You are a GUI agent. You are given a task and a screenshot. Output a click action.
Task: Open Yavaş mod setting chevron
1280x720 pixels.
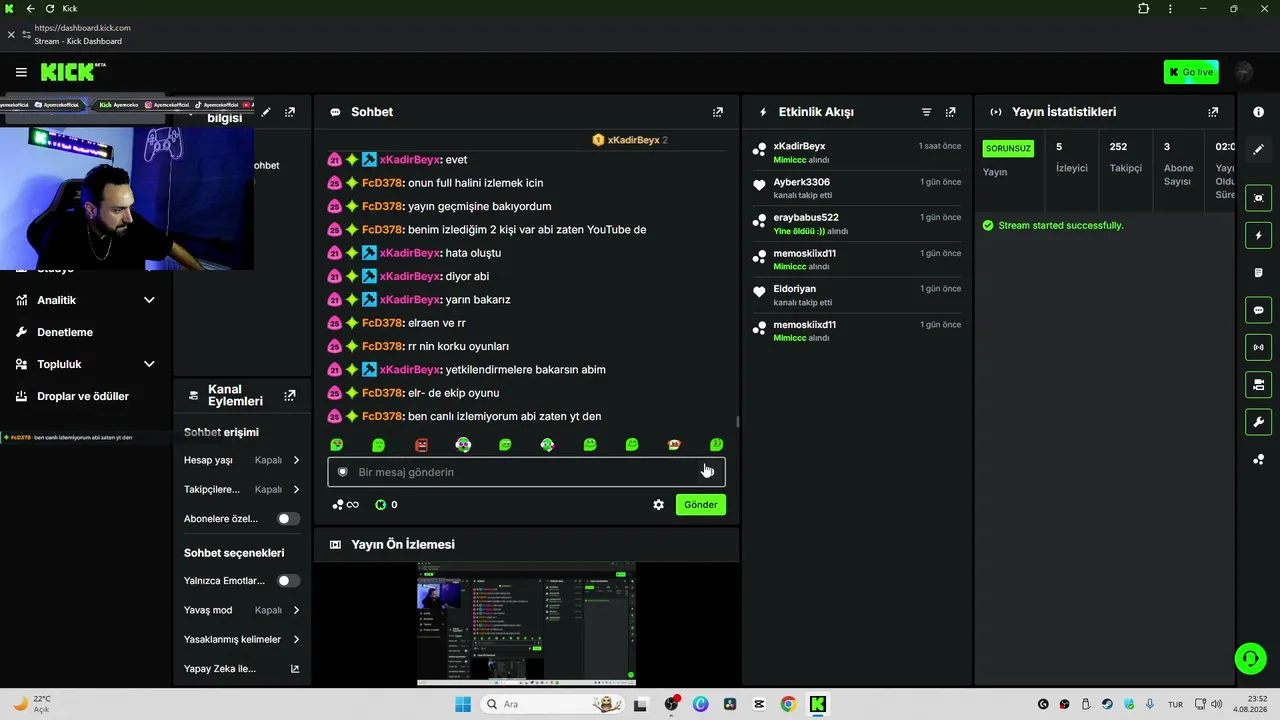point(296,610)
